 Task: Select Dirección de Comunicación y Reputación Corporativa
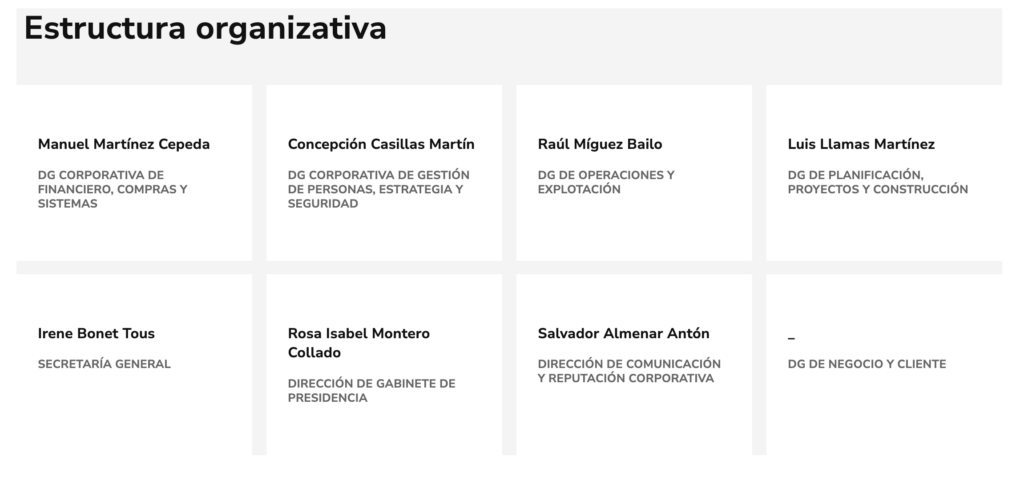tap(629, 371)
